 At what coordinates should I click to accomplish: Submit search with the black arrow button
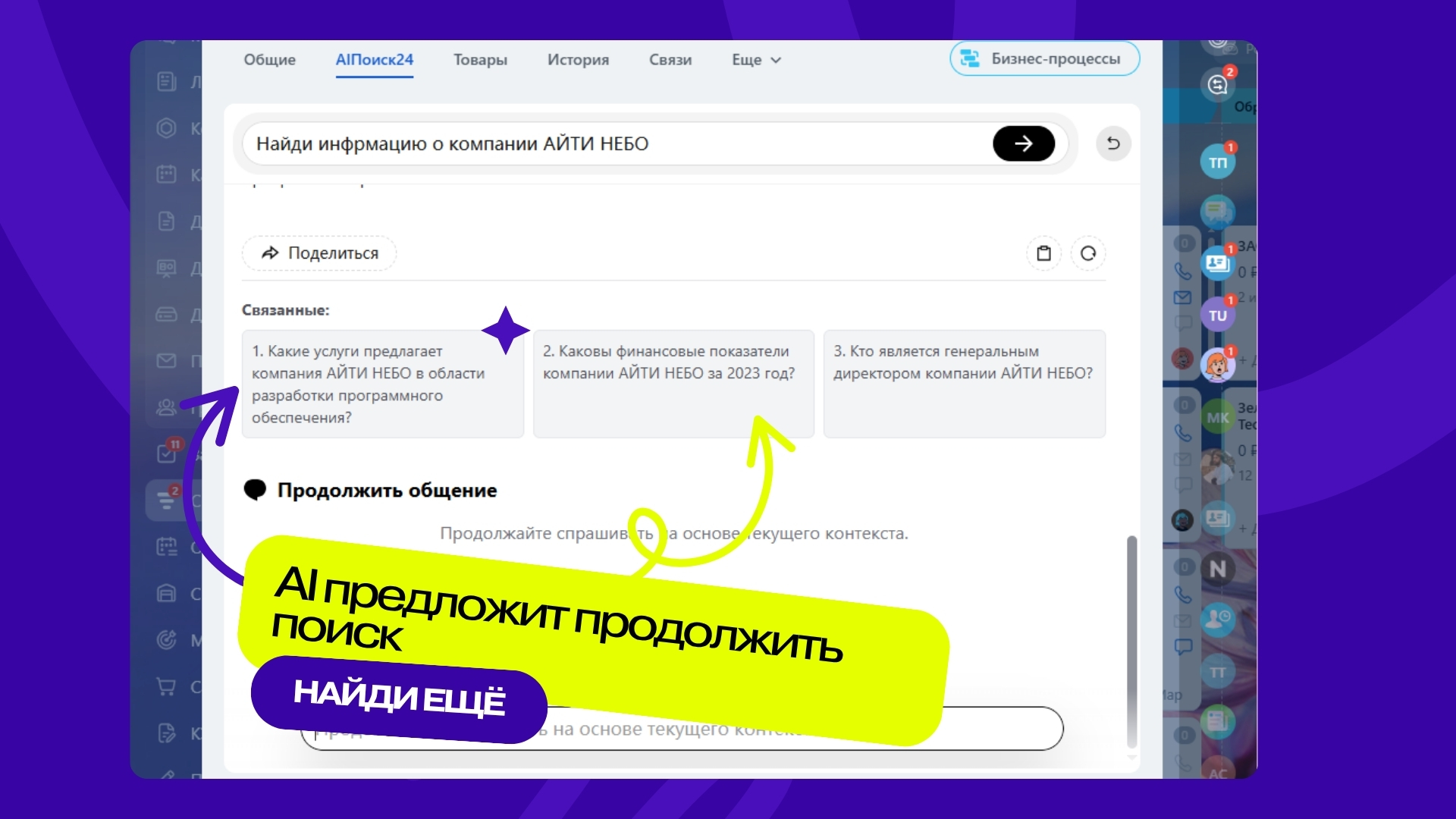tap(1024, 143)
